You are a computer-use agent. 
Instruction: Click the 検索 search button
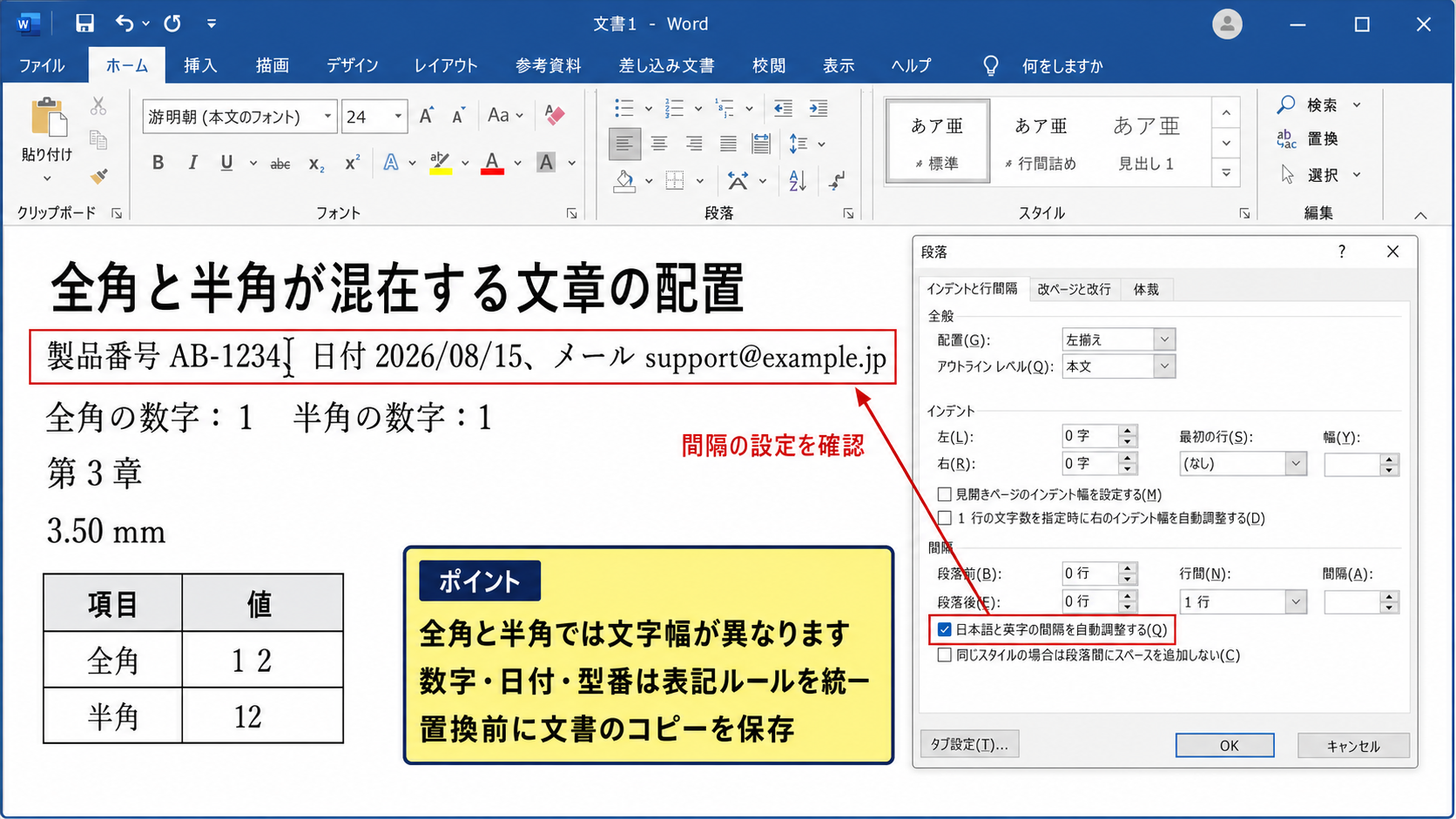1318,104
